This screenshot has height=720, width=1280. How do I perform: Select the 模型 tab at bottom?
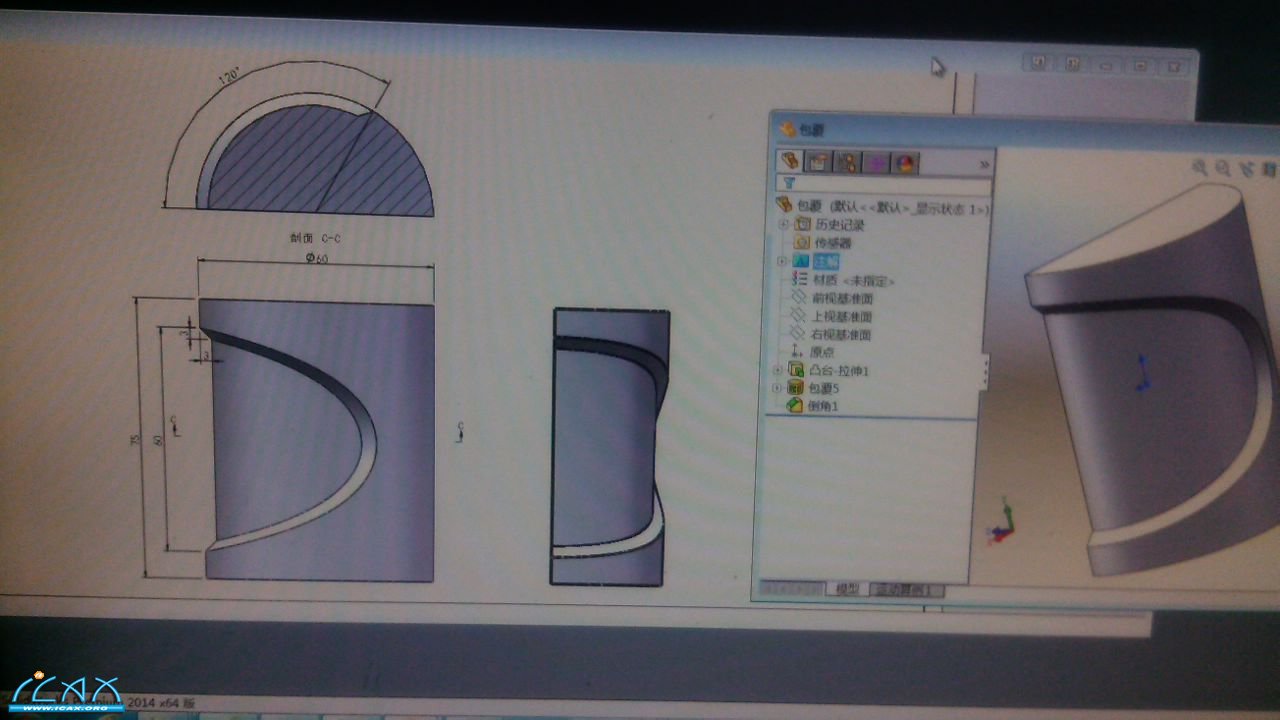pos(847,589)
